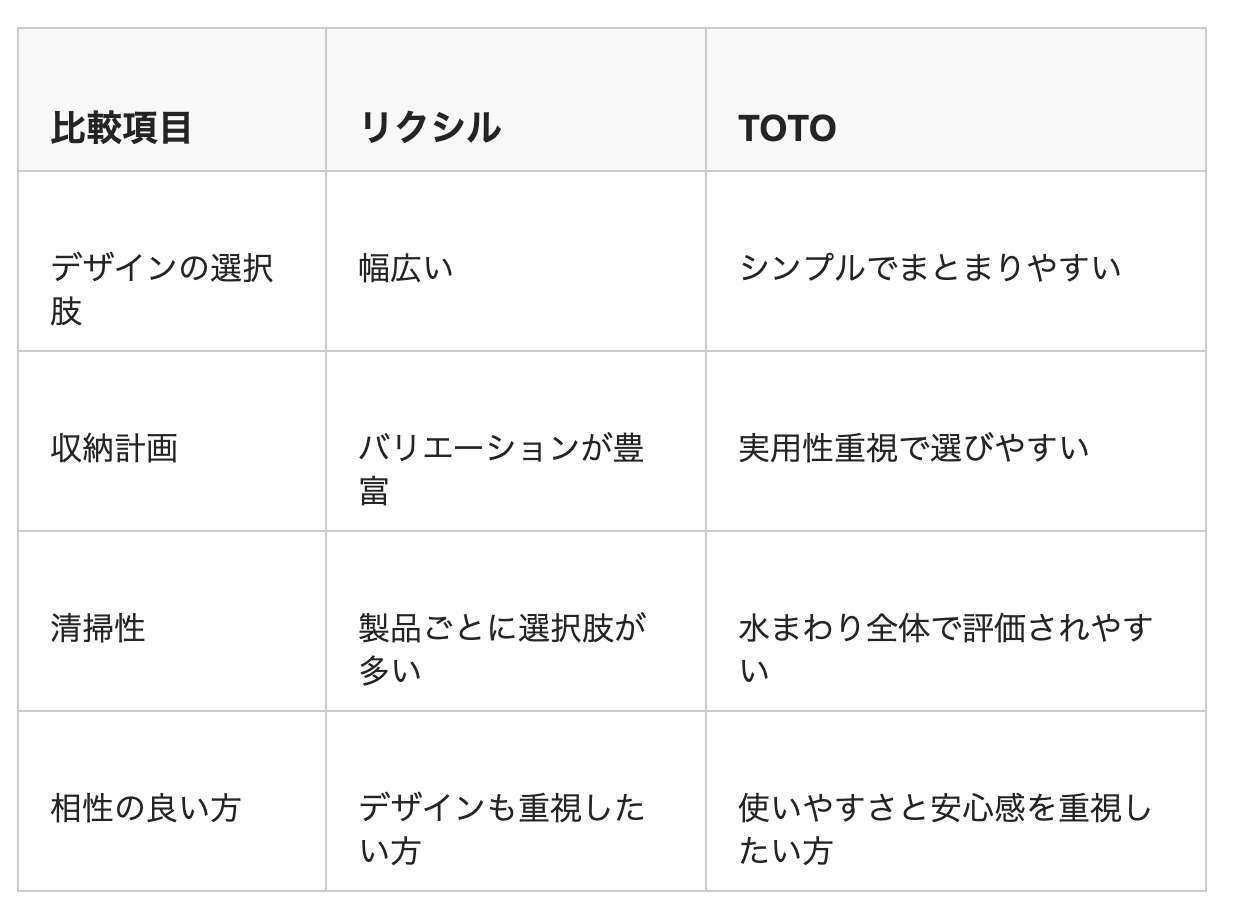The image size is (1234, 914).
Task: Select the 清掃性 row label
Action: (x=172, y=621)
